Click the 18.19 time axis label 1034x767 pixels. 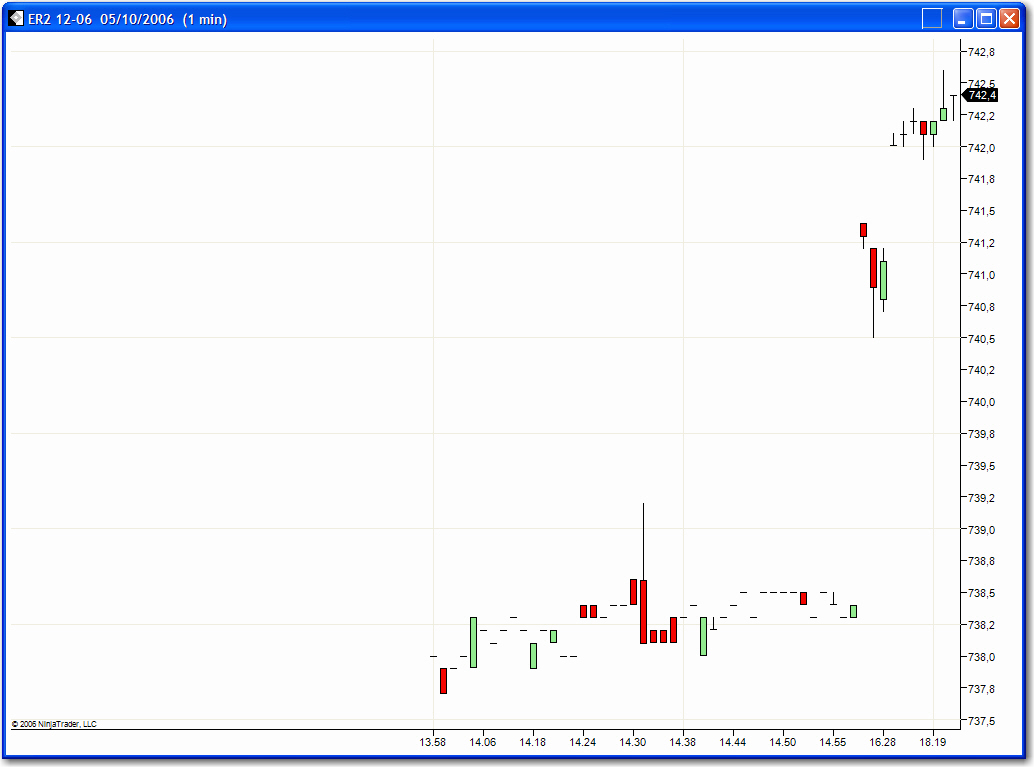pos(932,743)
